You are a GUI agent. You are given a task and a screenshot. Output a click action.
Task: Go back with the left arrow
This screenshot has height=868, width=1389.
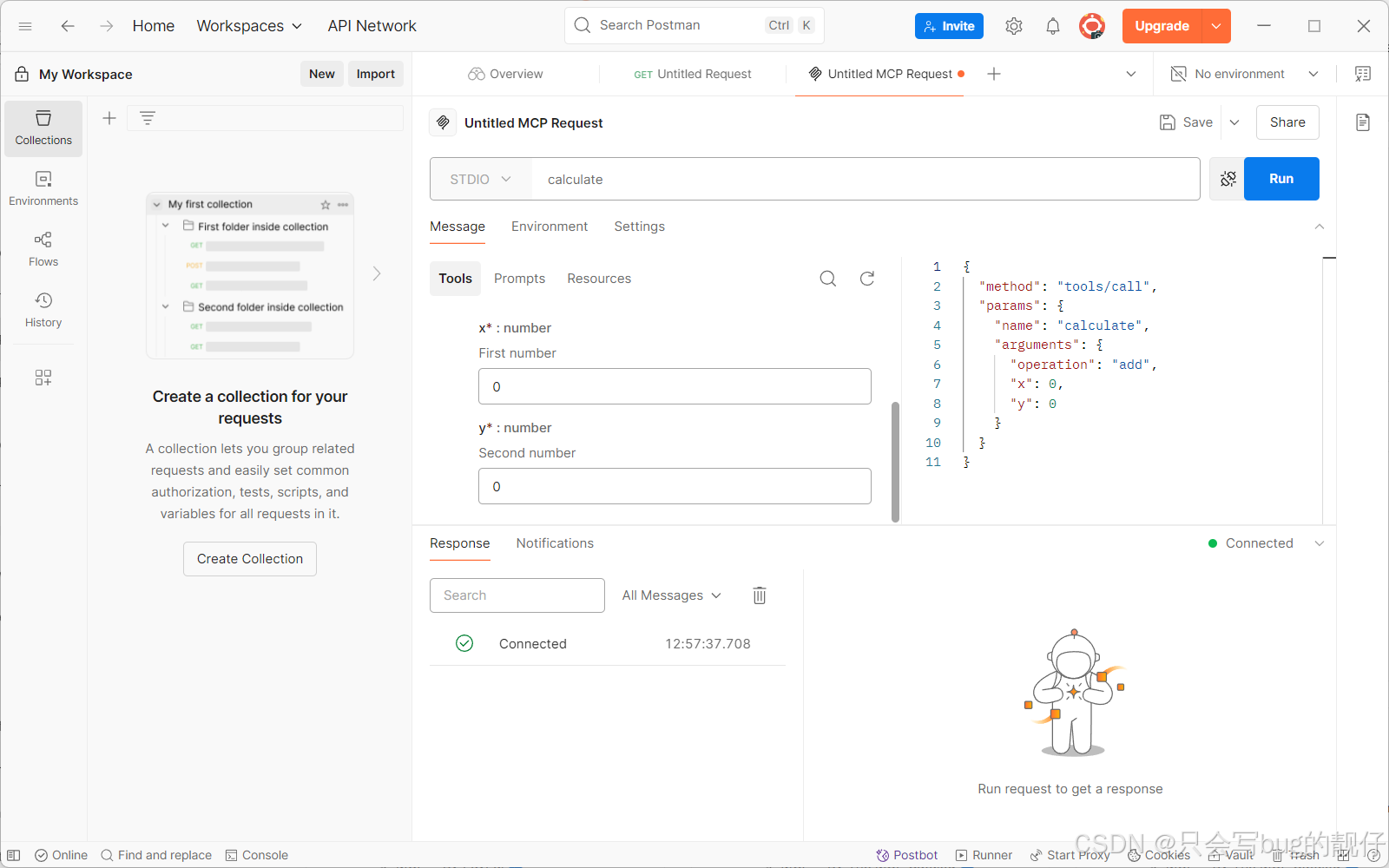[68, 26]
